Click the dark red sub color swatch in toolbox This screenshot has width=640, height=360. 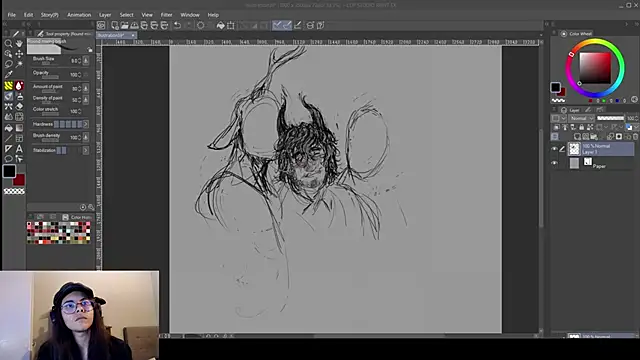pos(19,180)
